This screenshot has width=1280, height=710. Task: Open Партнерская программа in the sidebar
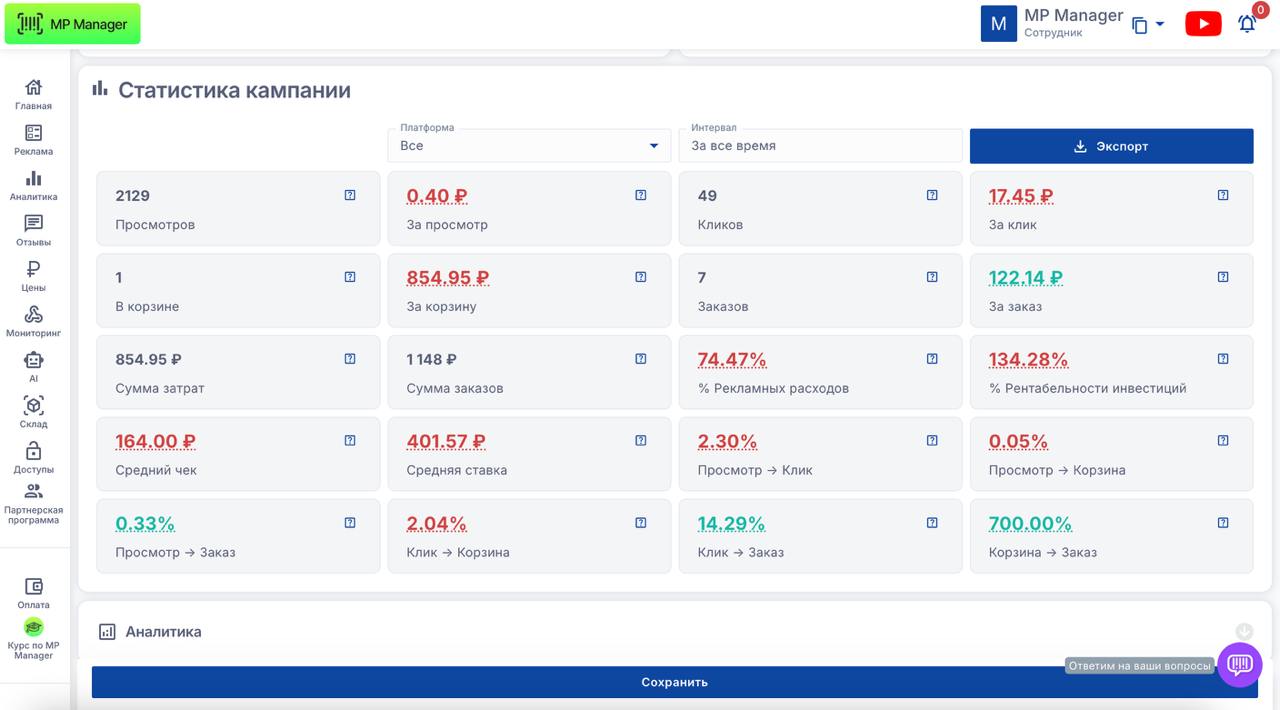click(33, 502)
